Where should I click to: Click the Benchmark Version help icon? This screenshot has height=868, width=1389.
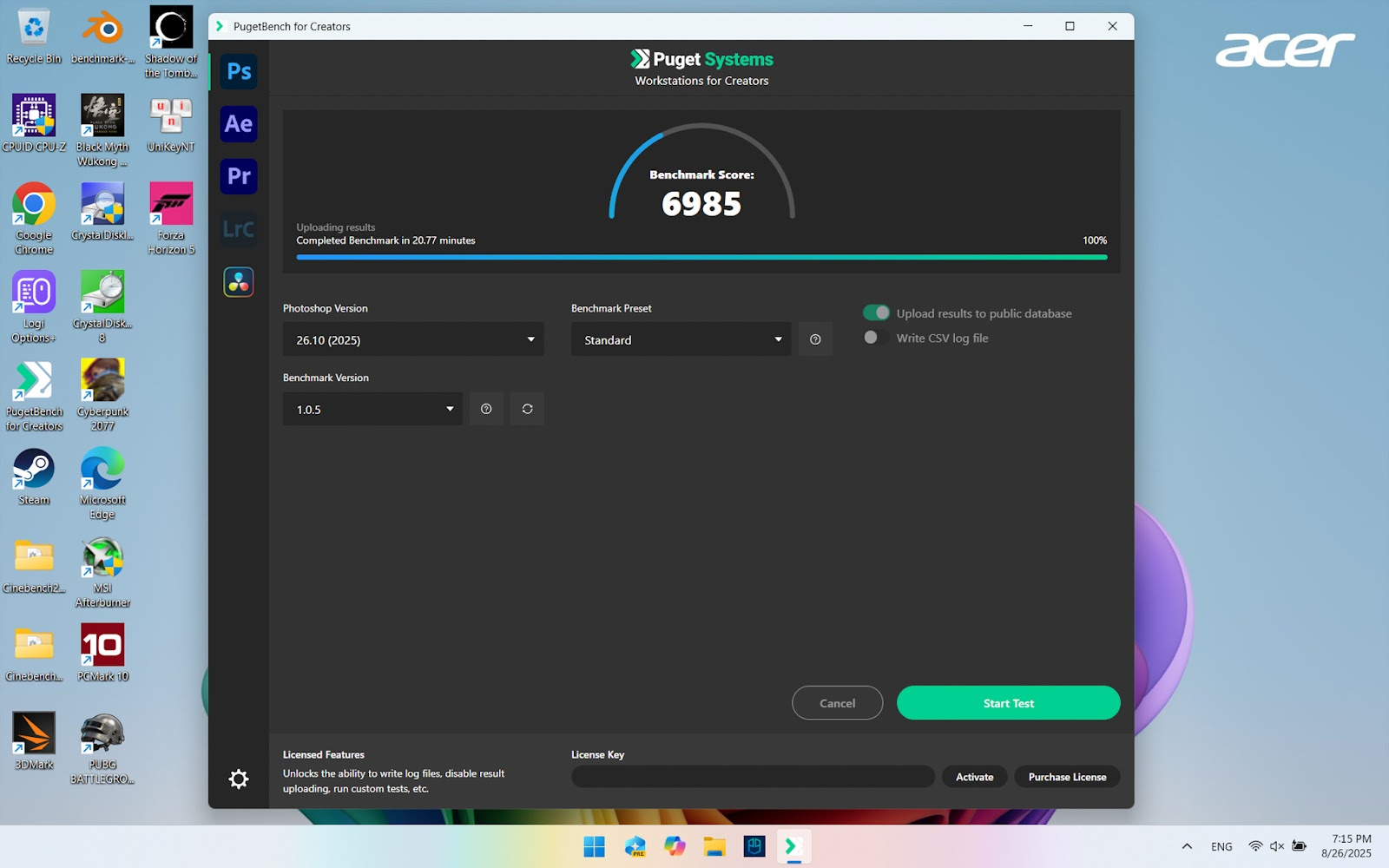[486, 409]
